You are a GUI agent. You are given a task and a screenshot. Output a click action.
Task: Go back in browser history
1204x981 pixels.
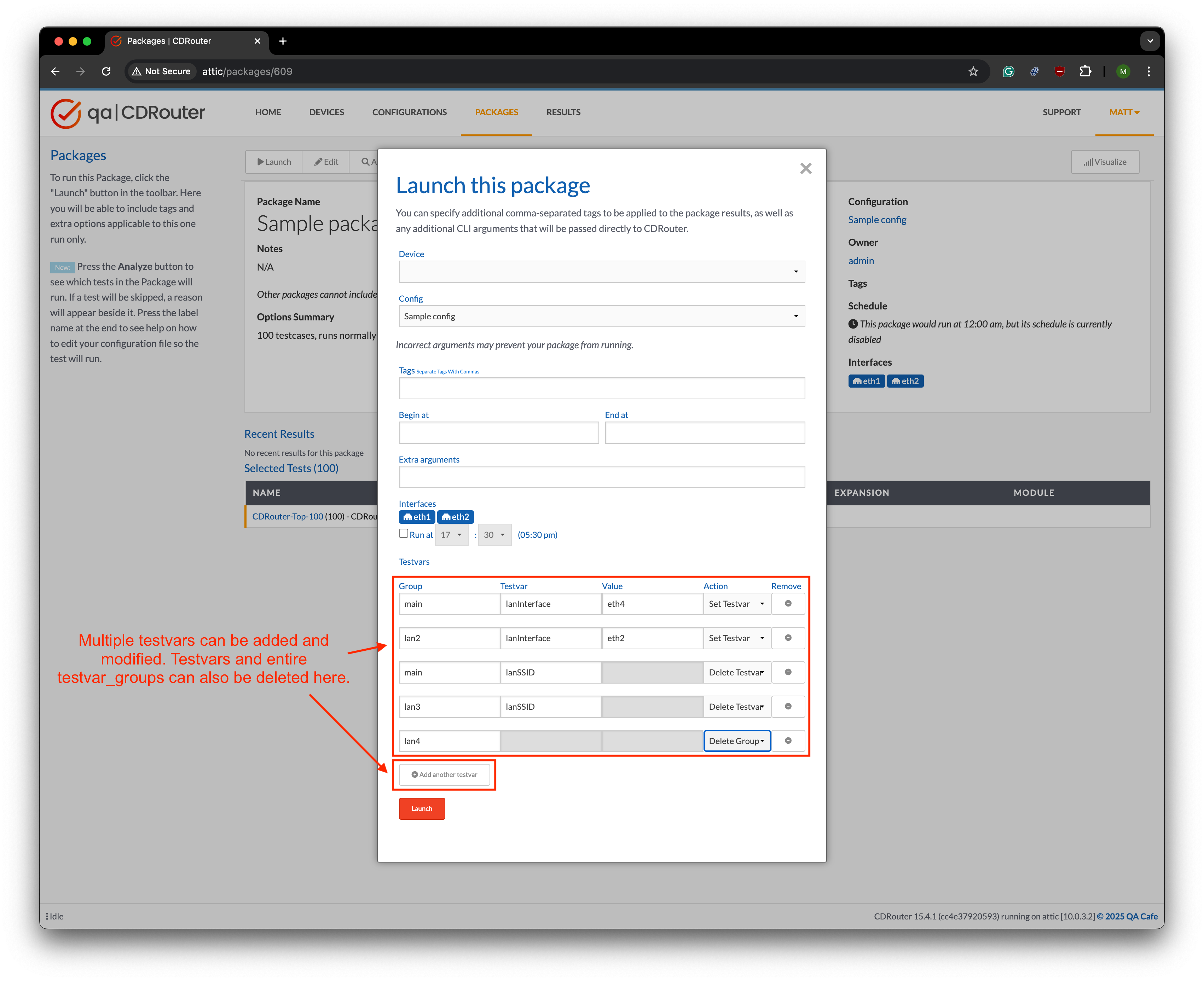click(55, 71)
